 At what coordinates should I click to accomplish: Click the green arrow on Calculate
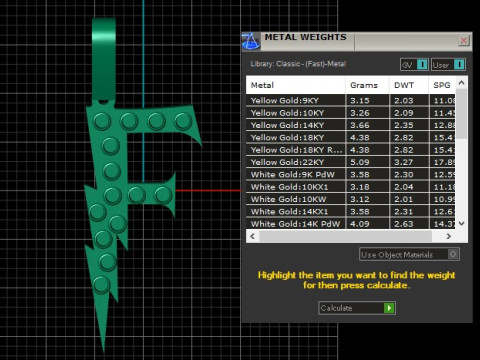pos(389,308)
